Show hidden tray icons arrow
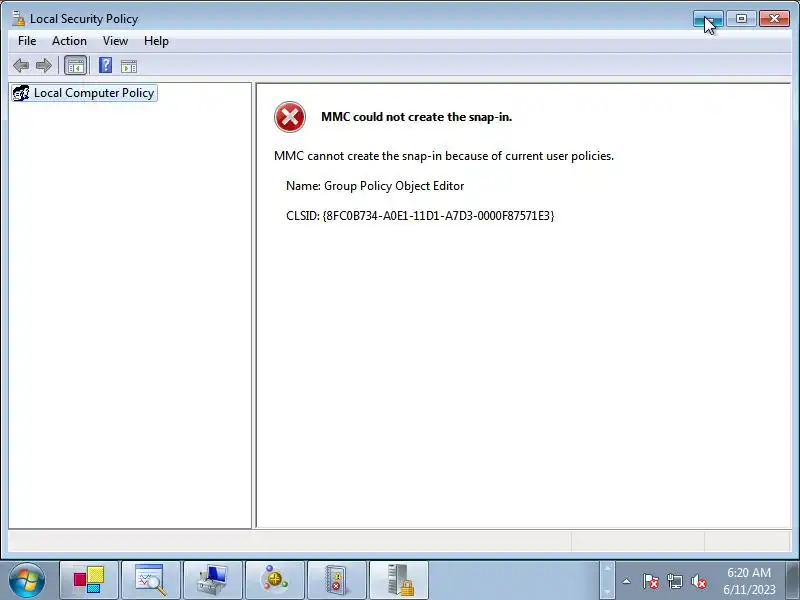The height and width of the screenshot is (600, 800). [x=627, y=581]
